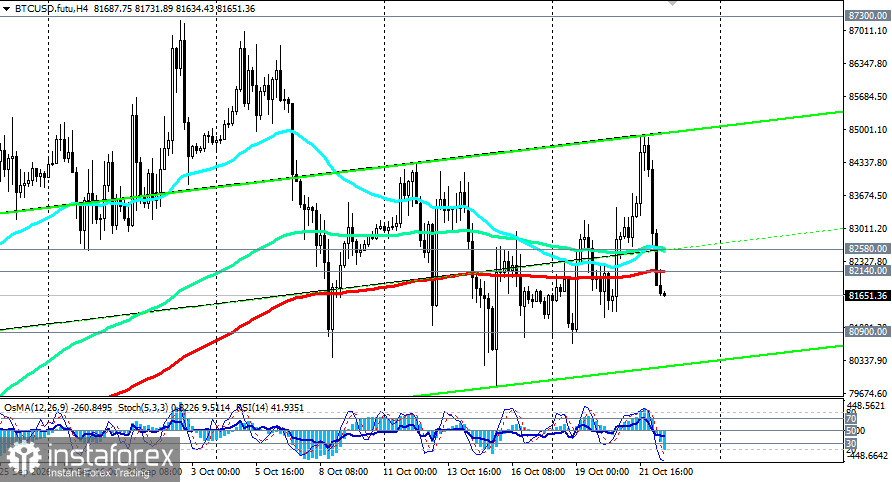The height and width of the screenshot is (482, 892).
Task: Click the BTCUSD.futu,H4 symbol title
Action: coord(51,9)
